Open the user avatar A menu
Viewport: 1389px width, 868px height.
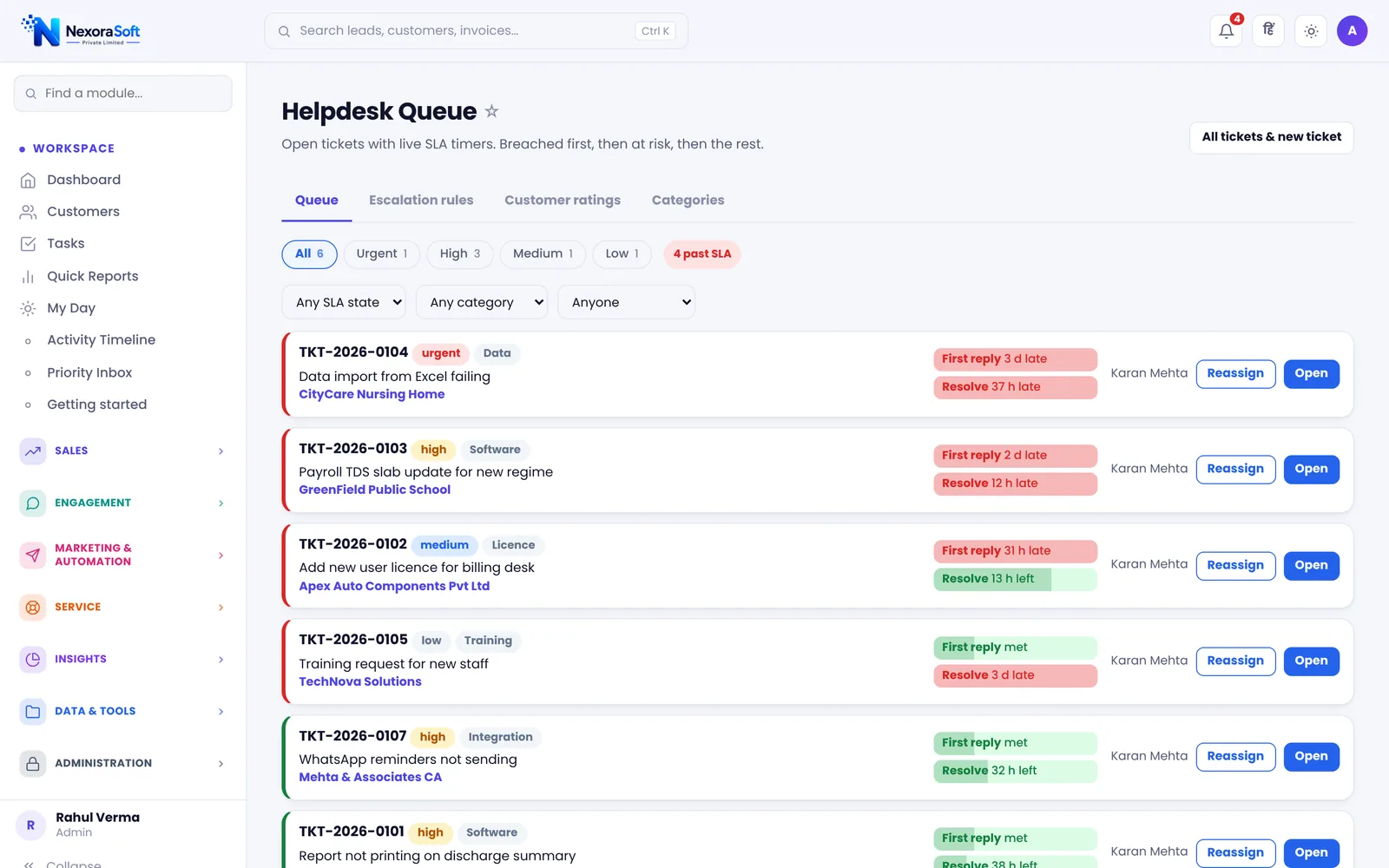[x=1352, y=31]
